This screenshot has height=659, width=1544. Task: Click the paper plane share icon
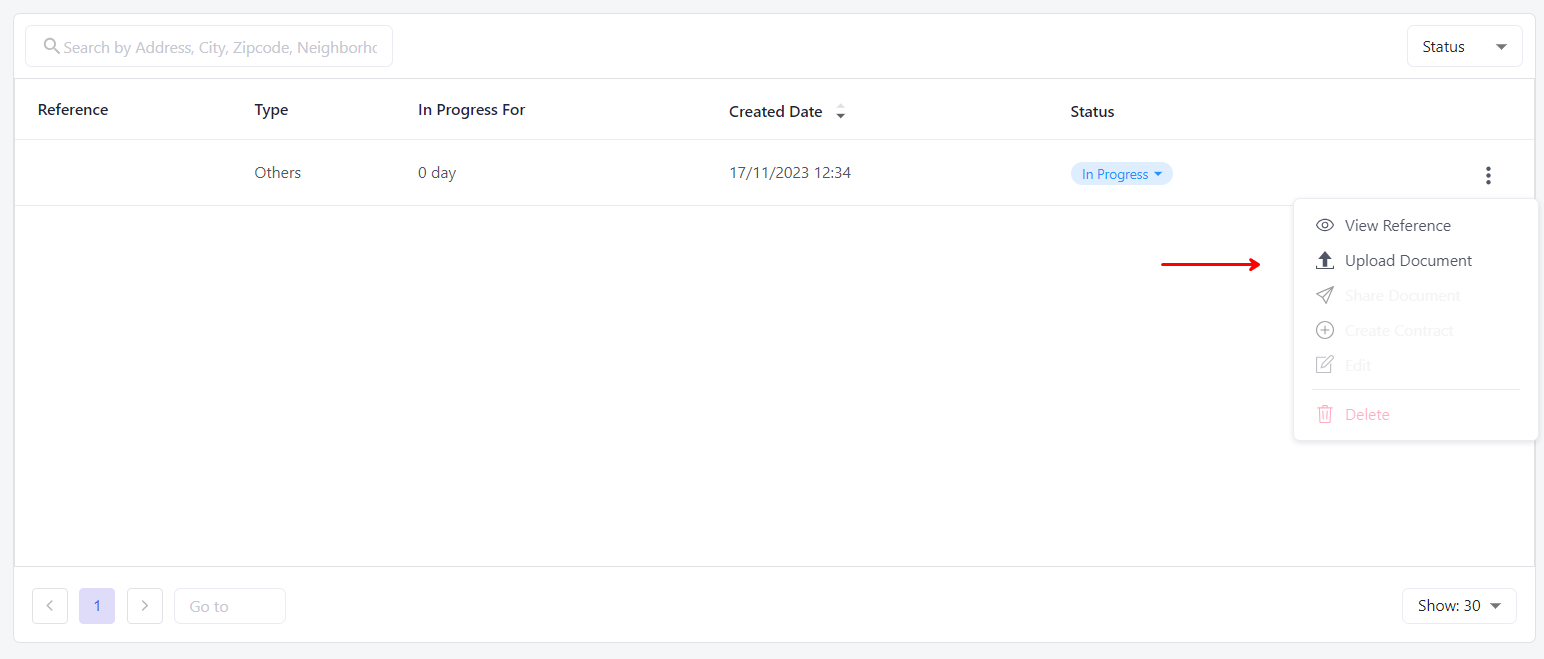pyautogui.click(x=1325, y=296)
